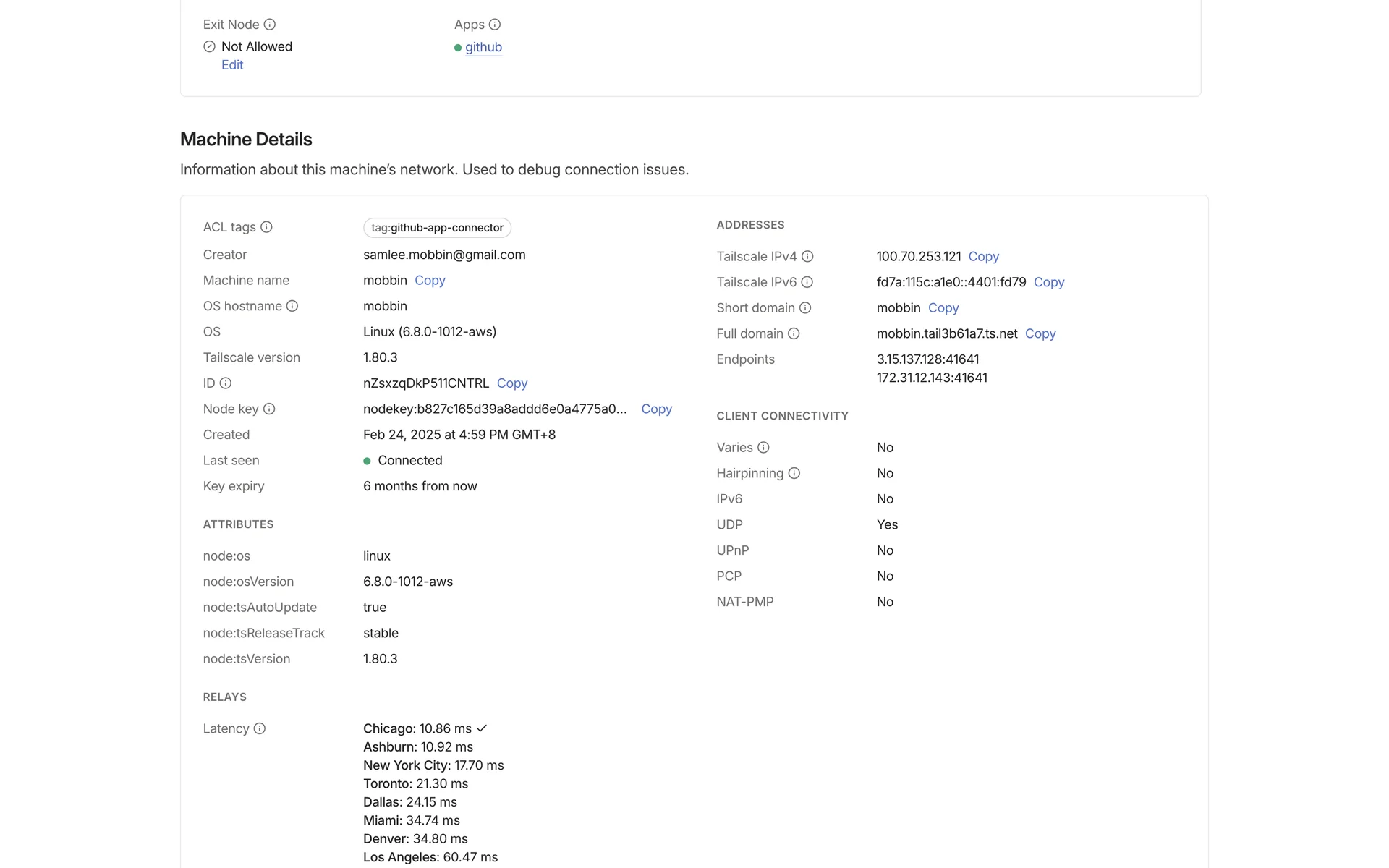Copy the Tailscale IPv6 address
Screen dimensions: 1389x868
tap(1048, 282)
